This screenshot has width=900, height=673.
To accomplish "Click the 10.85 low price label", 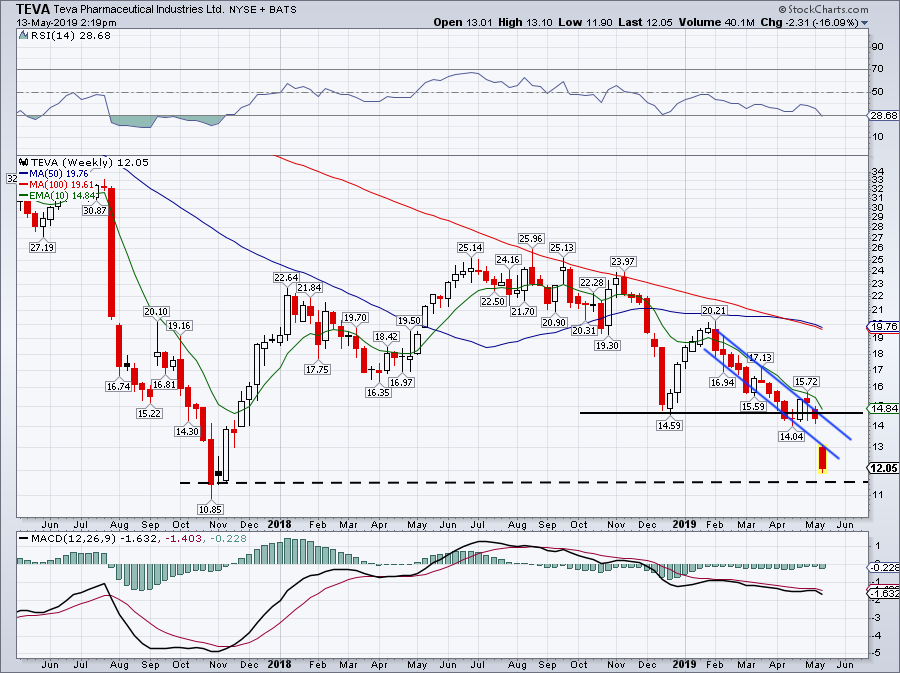I will coord(211,509).
